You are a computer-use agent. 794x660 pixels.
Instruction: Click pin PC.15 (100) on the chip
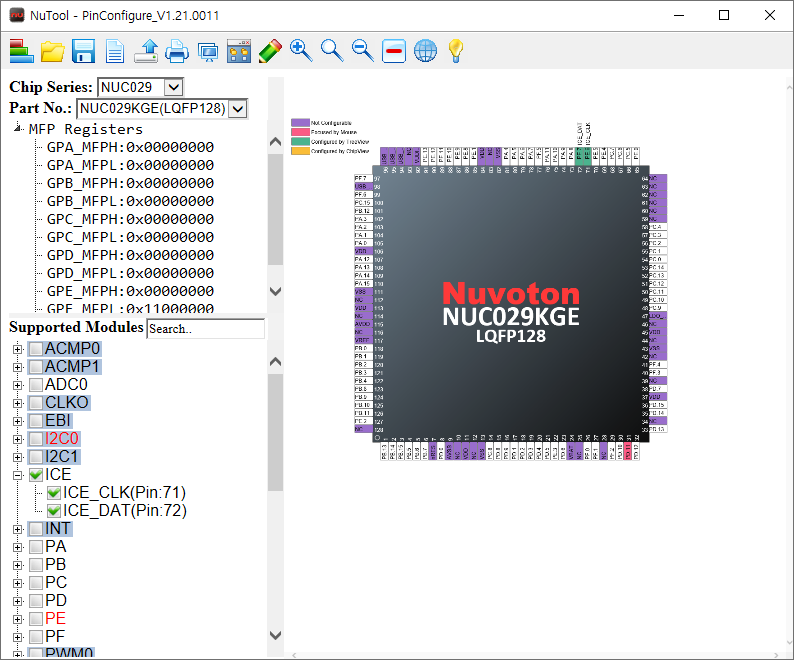click(x=364, y=203)
